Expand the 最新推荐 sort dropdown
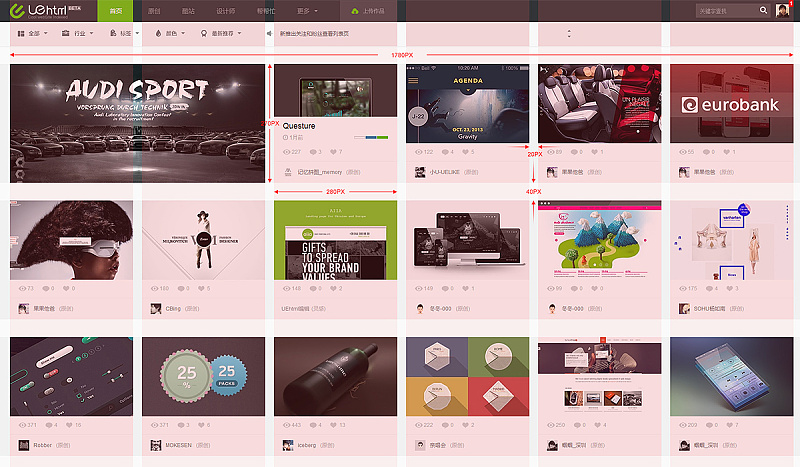This screenshot has width=800, height=467. 221,33
